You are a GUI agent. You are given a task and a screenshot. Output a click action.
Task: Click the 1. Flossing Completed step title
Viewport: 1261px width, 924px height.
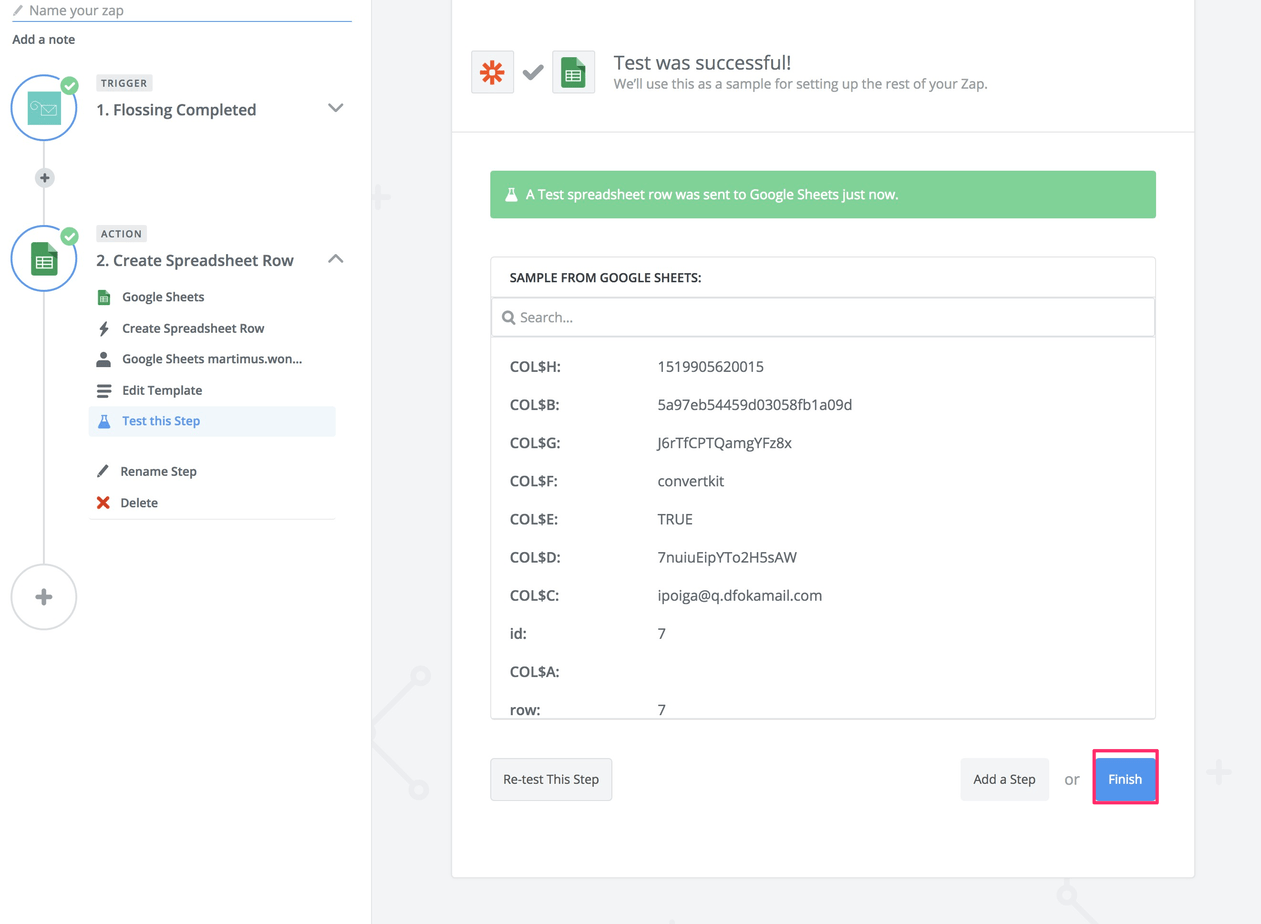(x=176, y=110)
